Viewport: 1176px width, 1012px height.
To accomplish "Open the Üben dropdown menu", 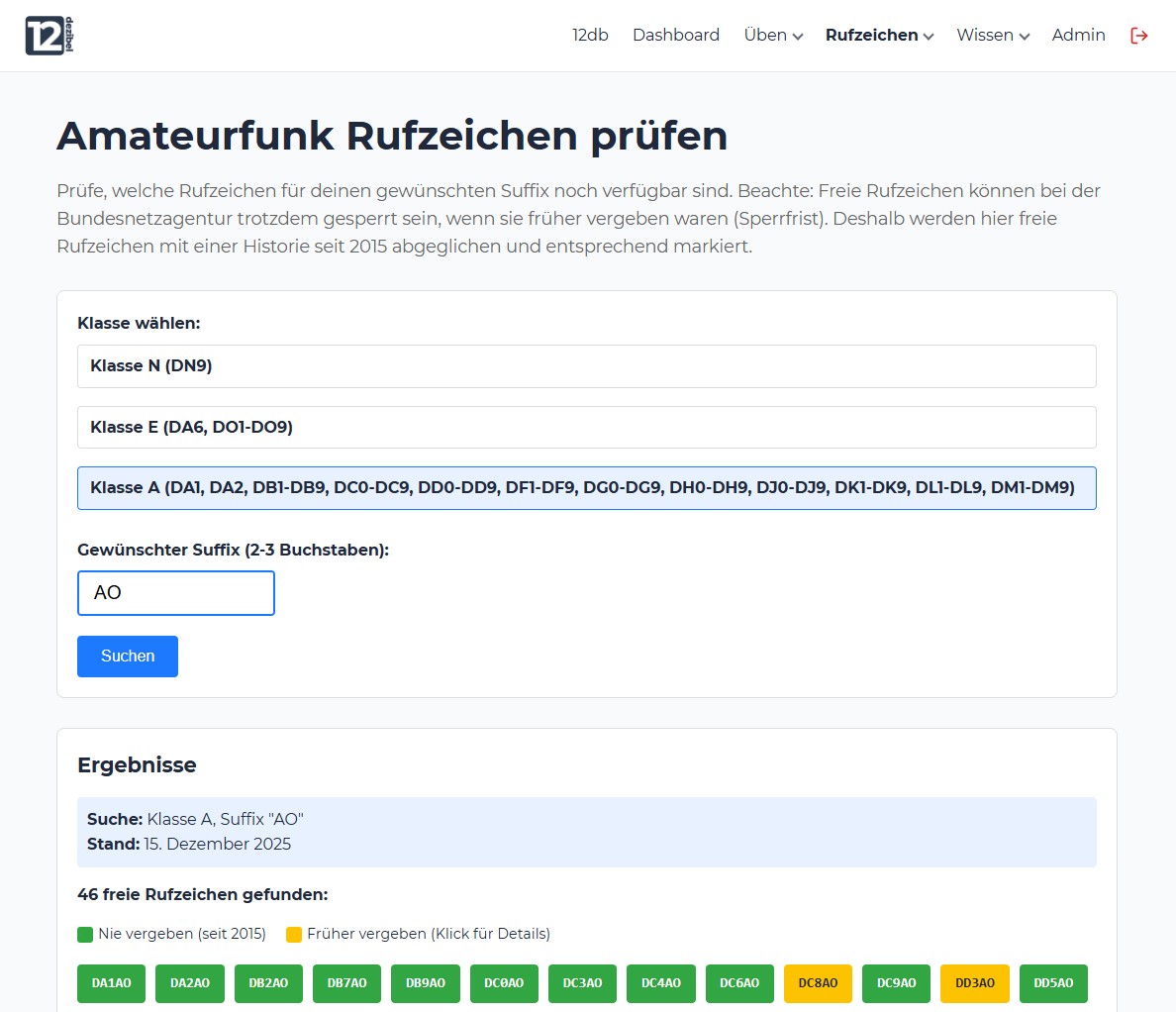I will (x=773, y=35).
